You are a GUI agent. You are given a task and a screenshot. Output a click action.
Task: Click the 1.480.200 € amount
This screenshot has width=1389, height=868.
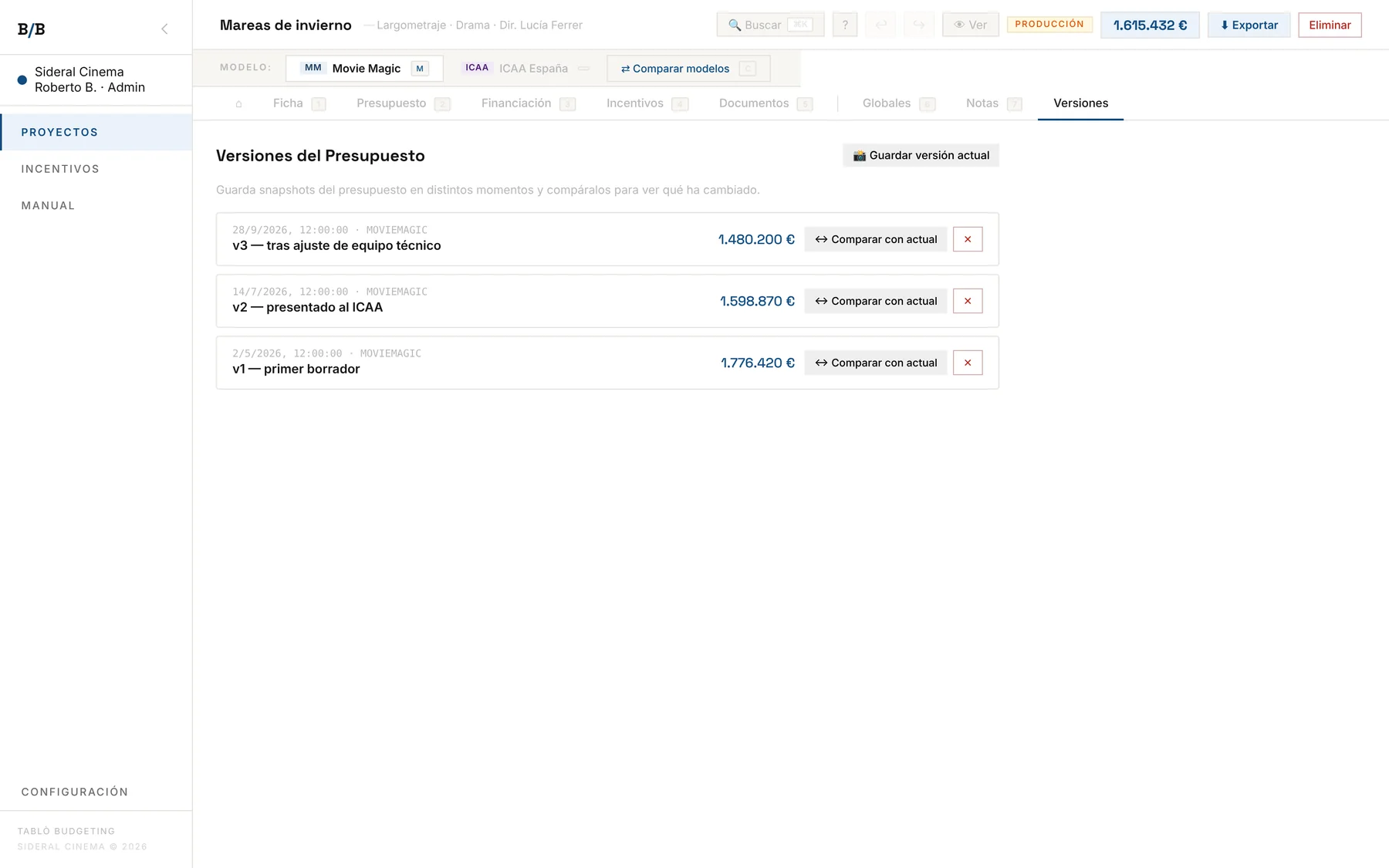(x=756, y=239)
